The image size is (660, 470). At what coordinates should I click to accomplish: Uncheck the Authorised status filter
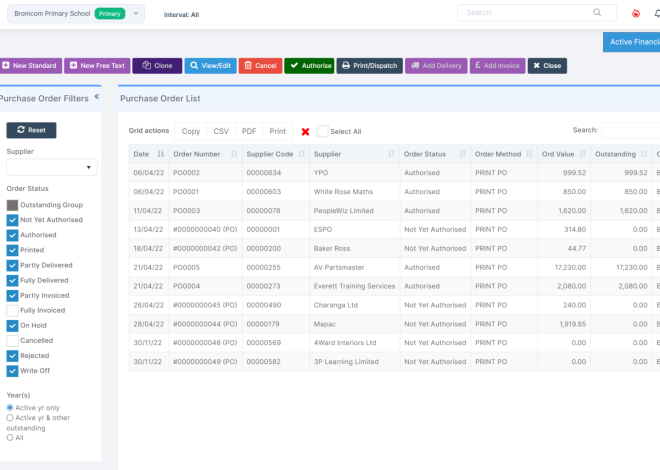[12, 235]
